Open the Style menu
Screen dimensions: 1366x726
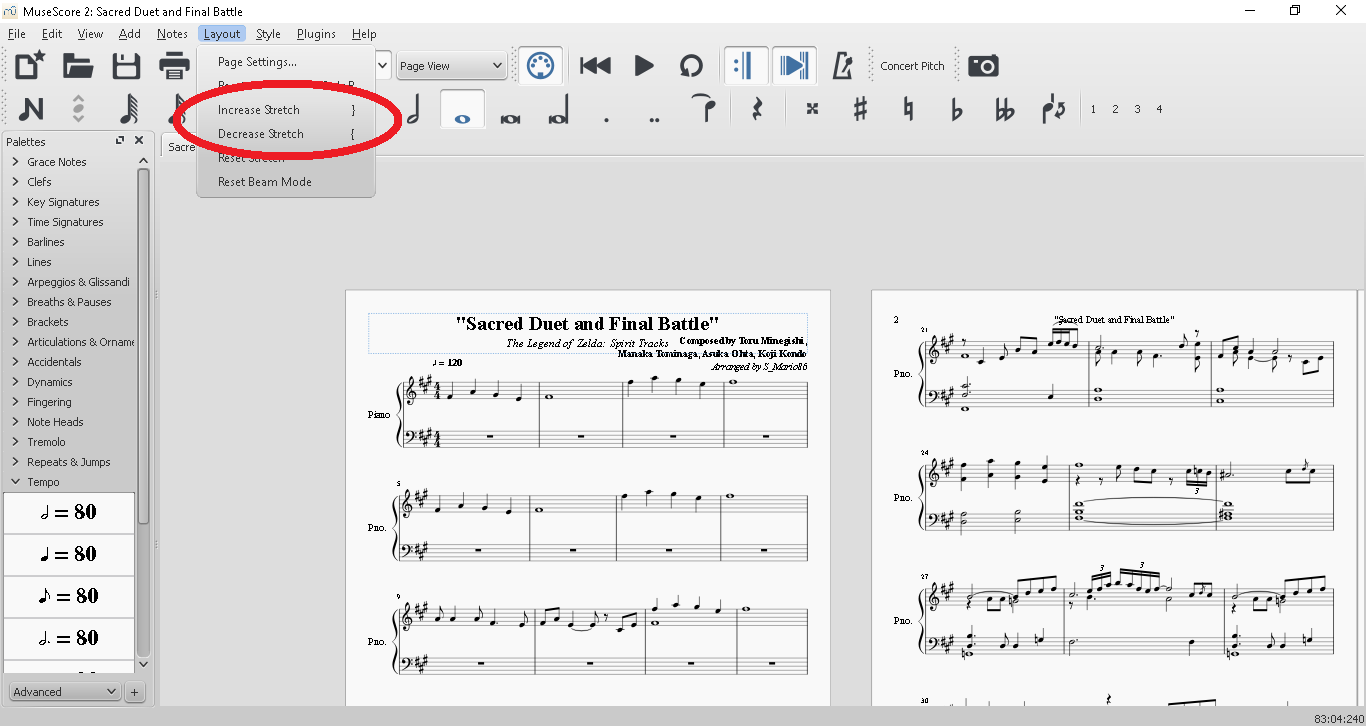268,34
